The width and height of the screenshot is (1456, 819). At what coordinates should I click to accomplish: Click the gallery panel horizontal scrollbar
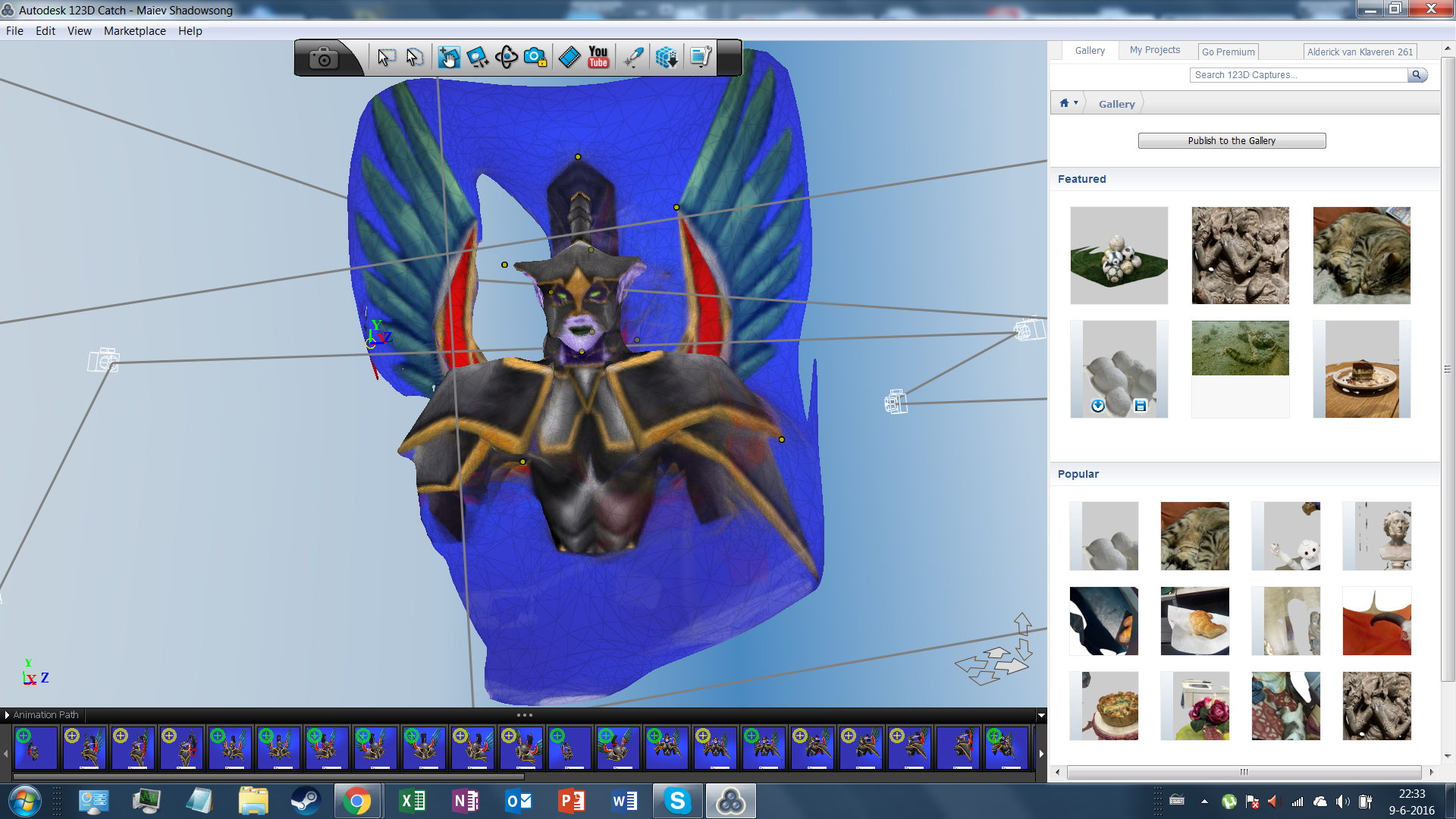(x=1244, y=772)
